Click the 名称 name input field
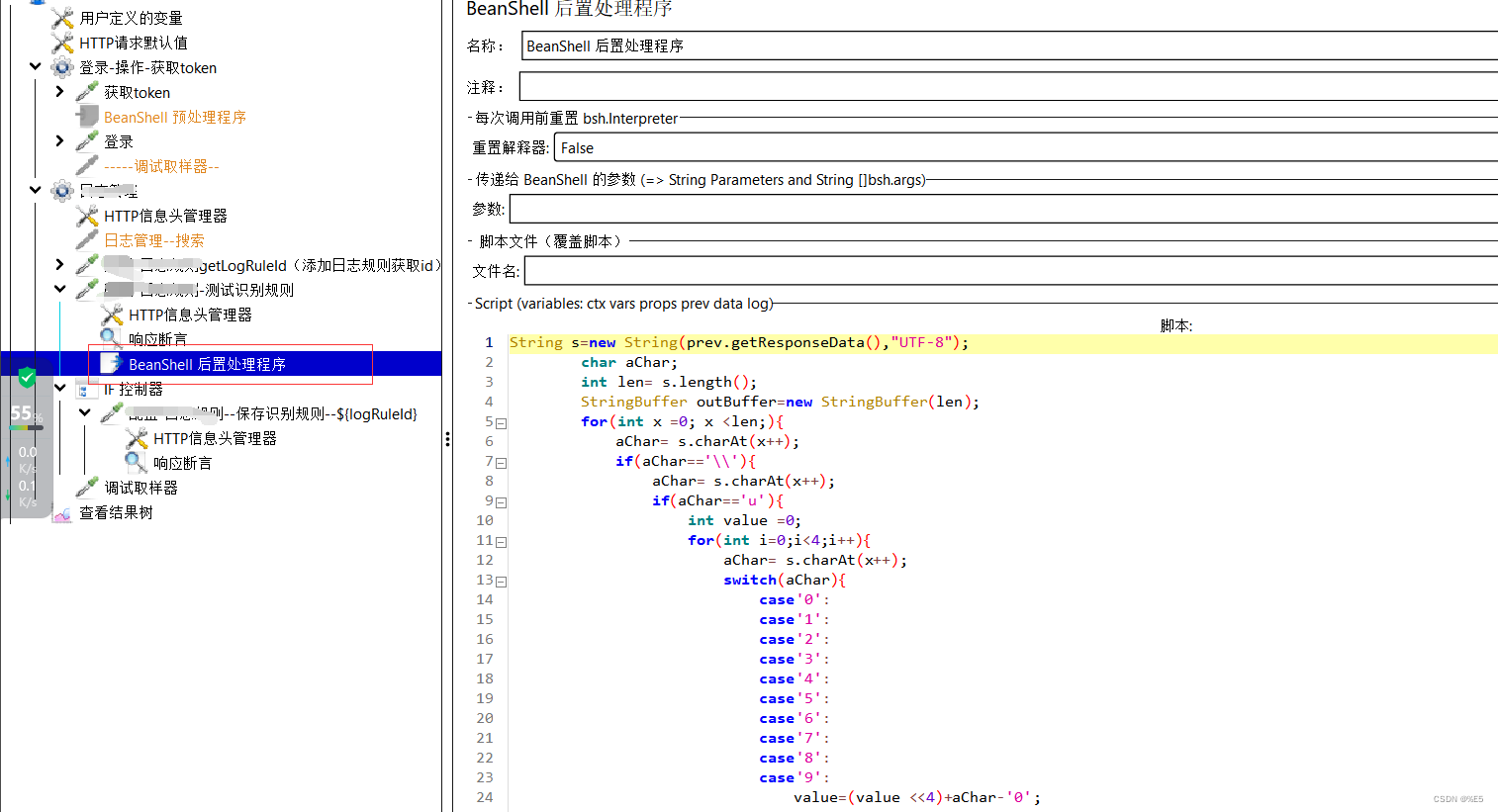This screenshot has height=812, width=1498. coord(1009,45)
